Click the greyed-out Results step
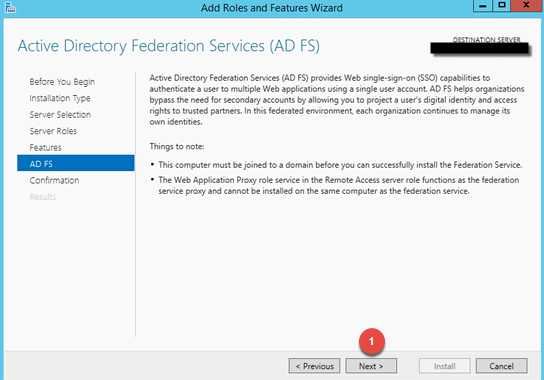This screenshot has height=380, width=544. (x=42, y=197)
